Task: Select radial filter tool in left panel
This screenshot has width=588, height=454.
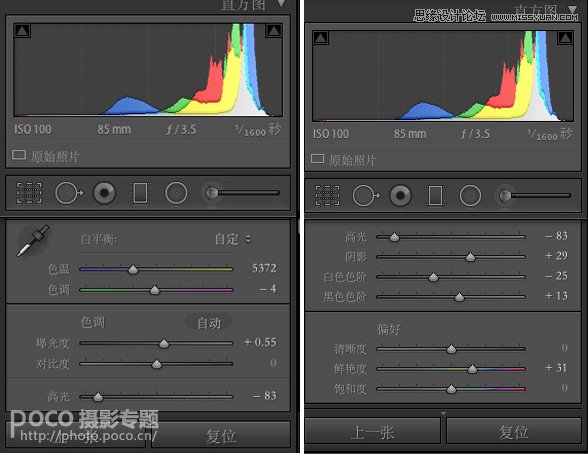Action: point(176,193)
